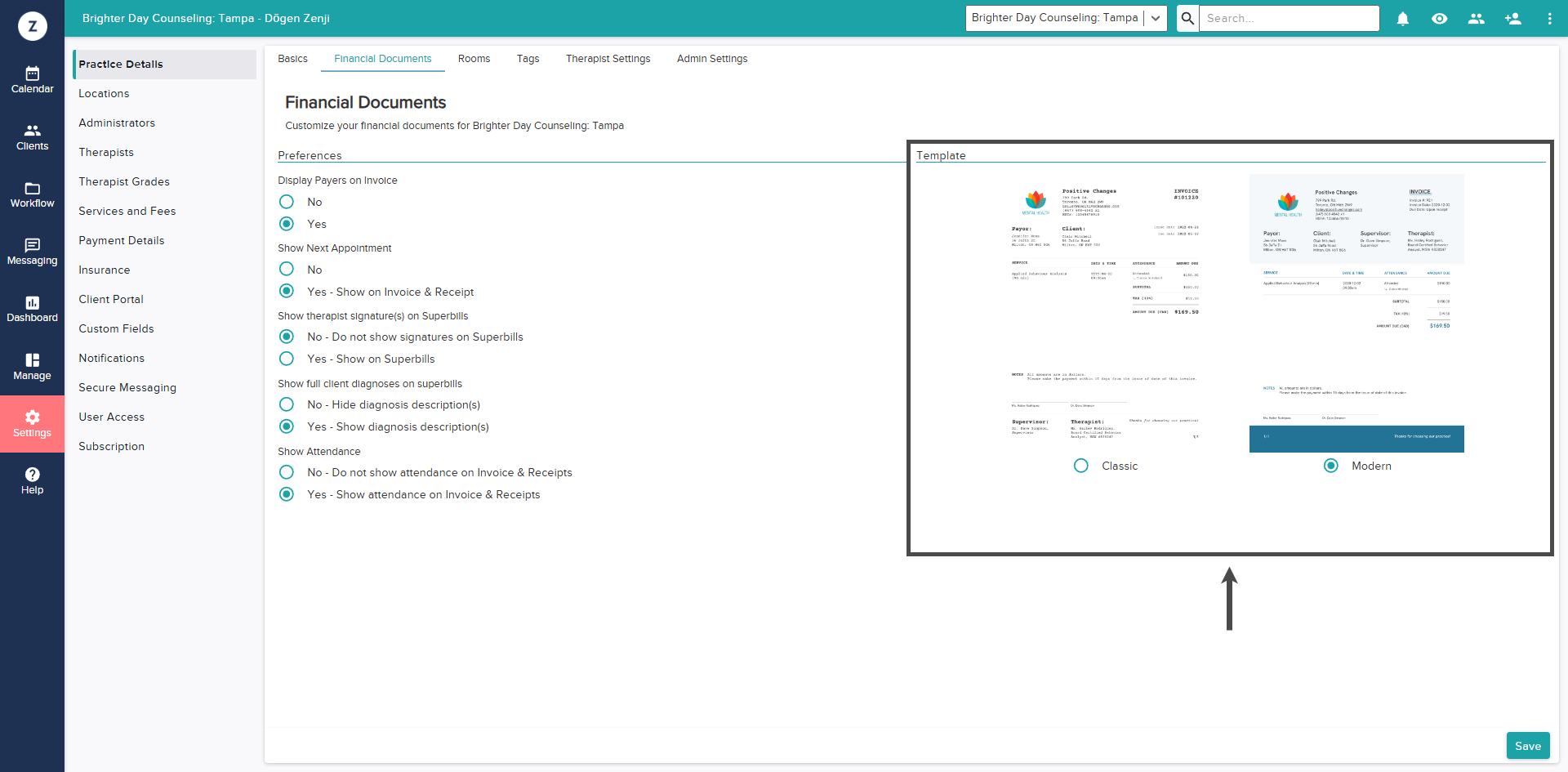
Task: Choose Yes - Show attendance on Invoice & Receipts
Action: [x=287, y=494]
